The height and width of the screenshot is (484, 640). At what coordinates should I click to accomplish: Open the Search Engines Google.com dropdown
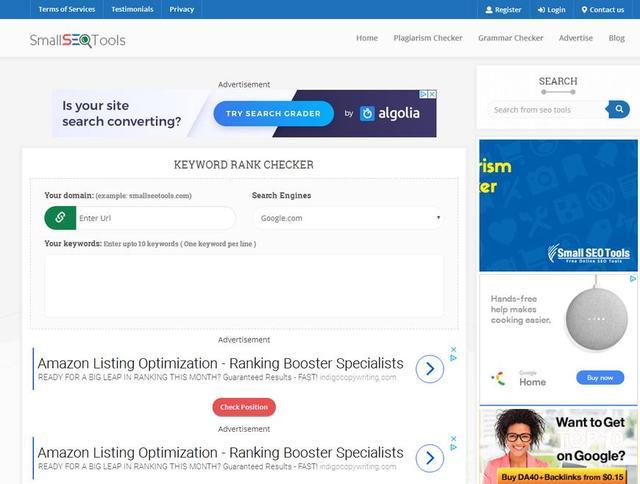(349, 218)
